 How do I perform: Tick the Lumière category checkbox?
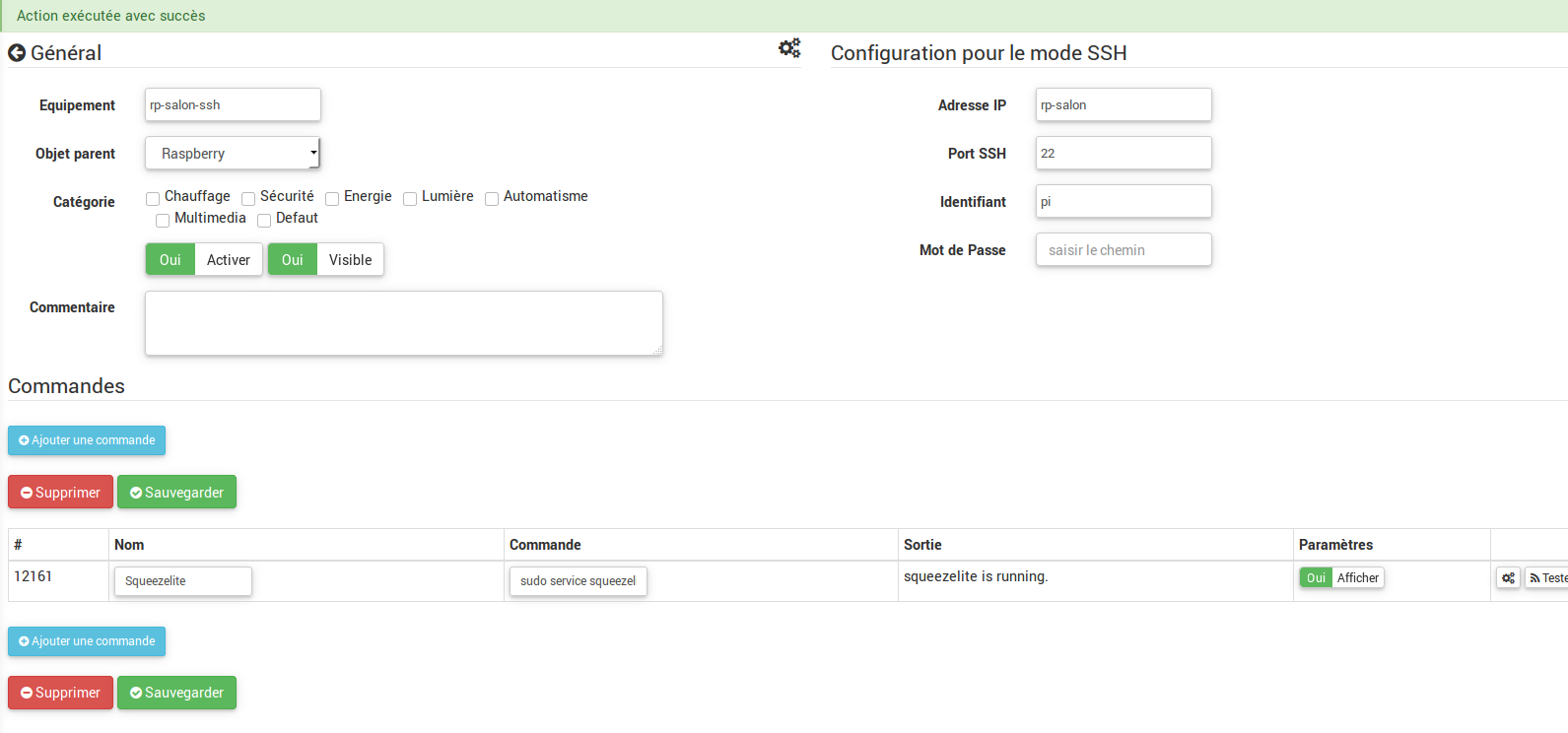pyautogui.click(x=410, y=199)
